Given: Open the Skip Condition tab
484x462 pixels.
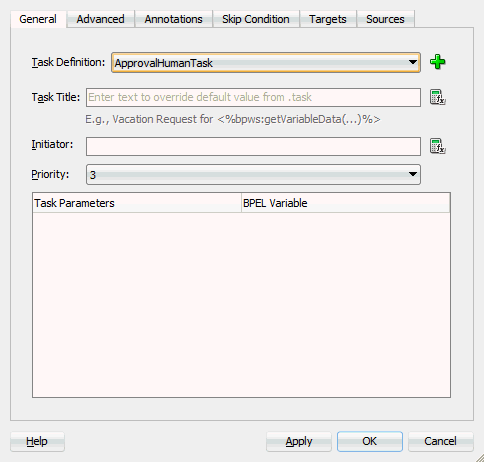Looking at the screenshot, I should (x=256, y=19).
